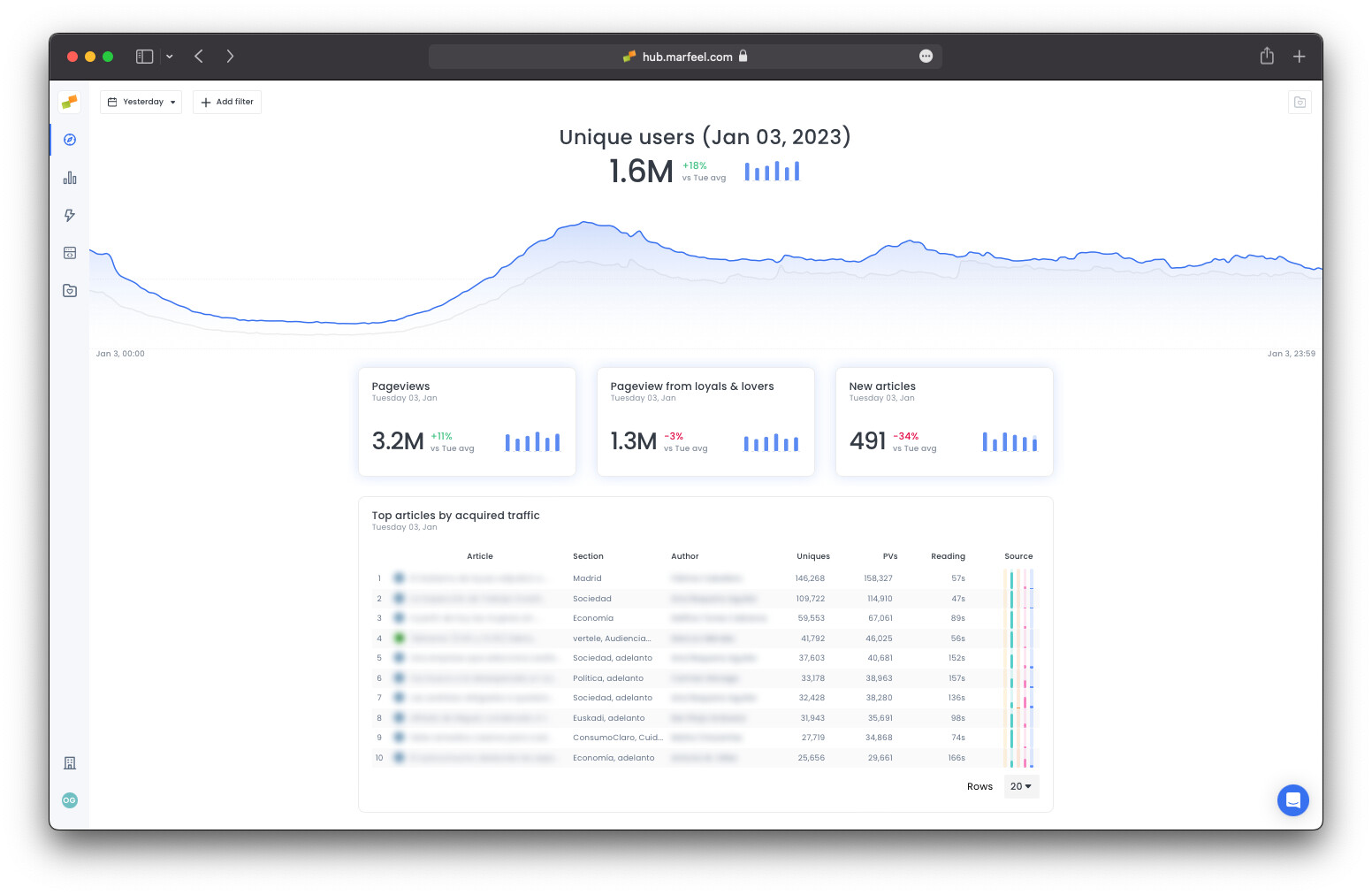The image size is (1372, 895).
Task: Expand Safari sidebar chevron next to panel icon
Action: click(170, 56)
